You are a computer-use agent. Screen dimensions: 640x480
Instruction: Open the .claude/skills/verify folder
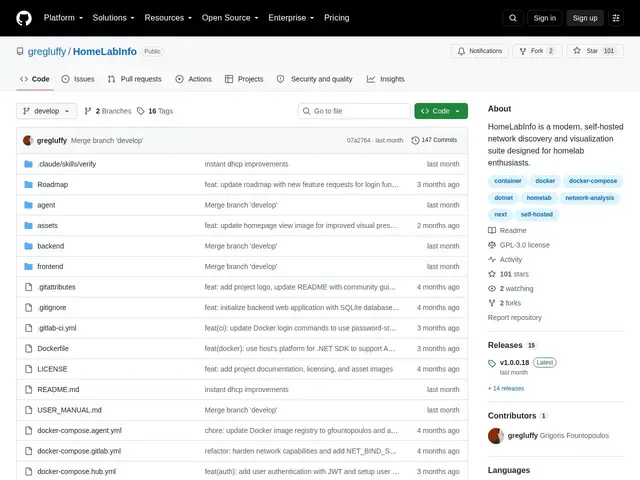(67, 164)
